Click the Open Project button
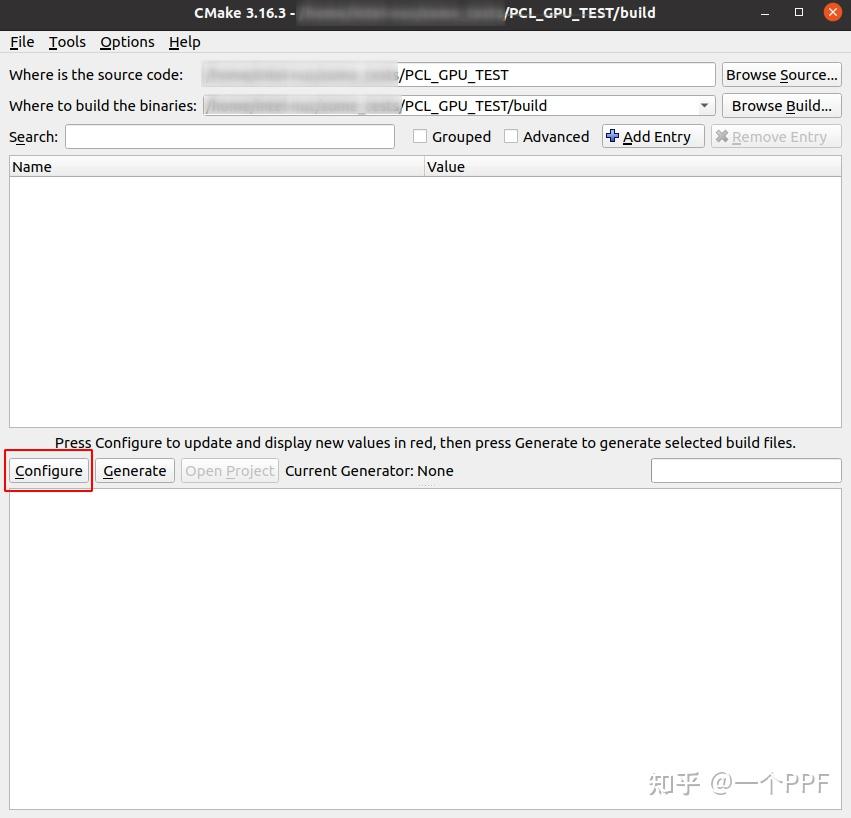Image resolution: width=851 pixels, height=818 pixels. [229, 470]
